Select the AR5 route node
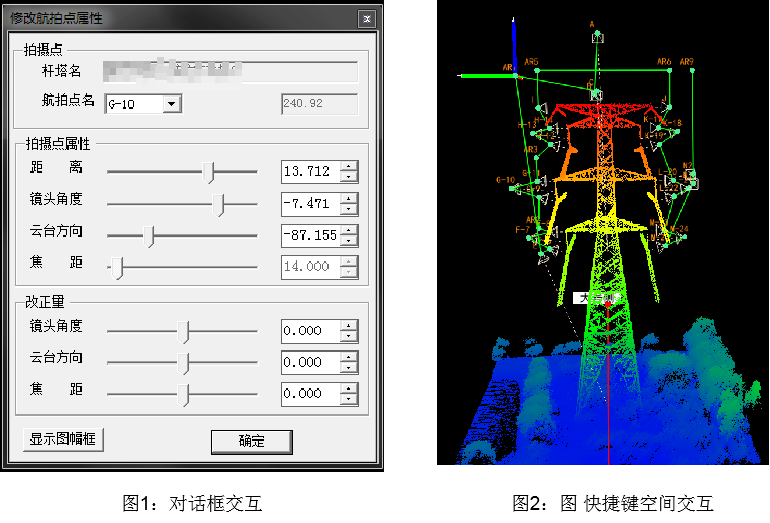Screen dimensions: 770x523 pyautogui.click(x=537, y=72)
